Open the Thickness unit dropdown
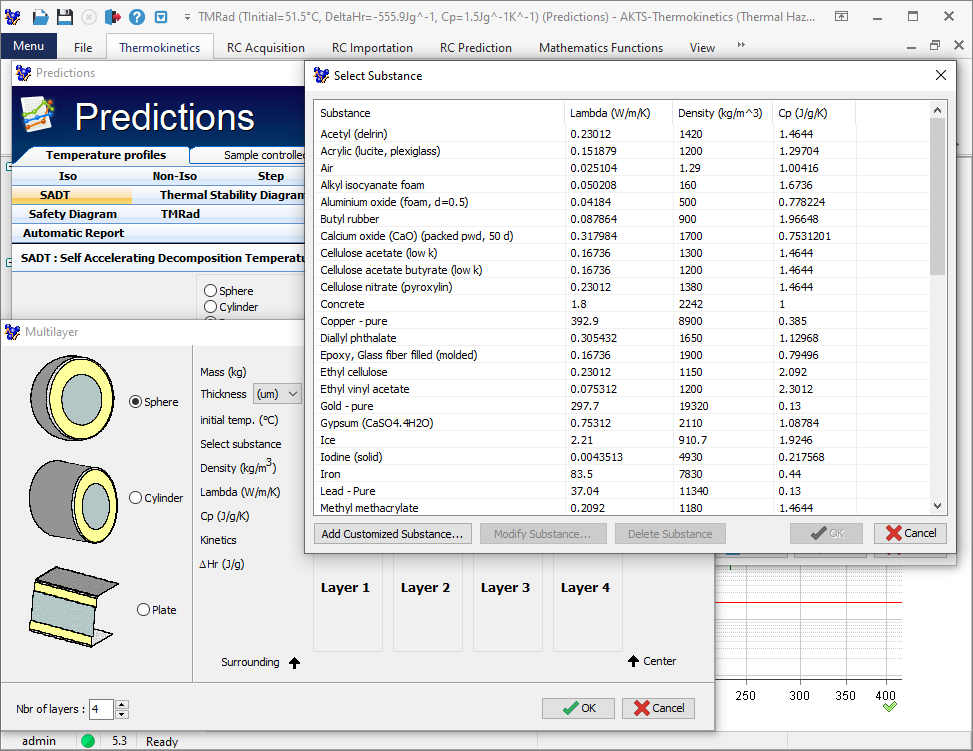The height and width of the screenshot is (751, 973). [x=277, y=394]
